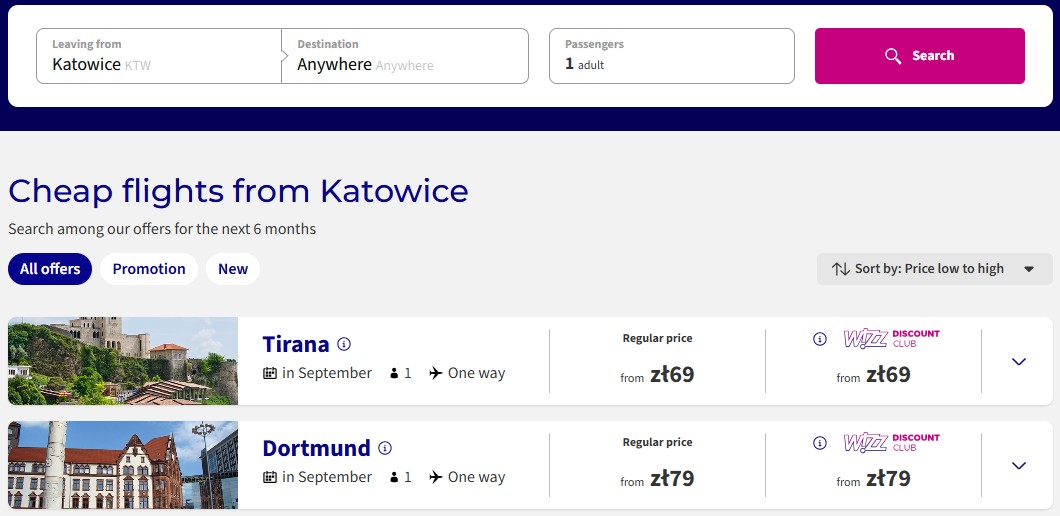1060x516 pixels.
Task: Click the info icon next to Dortmund
Action: 385,448
